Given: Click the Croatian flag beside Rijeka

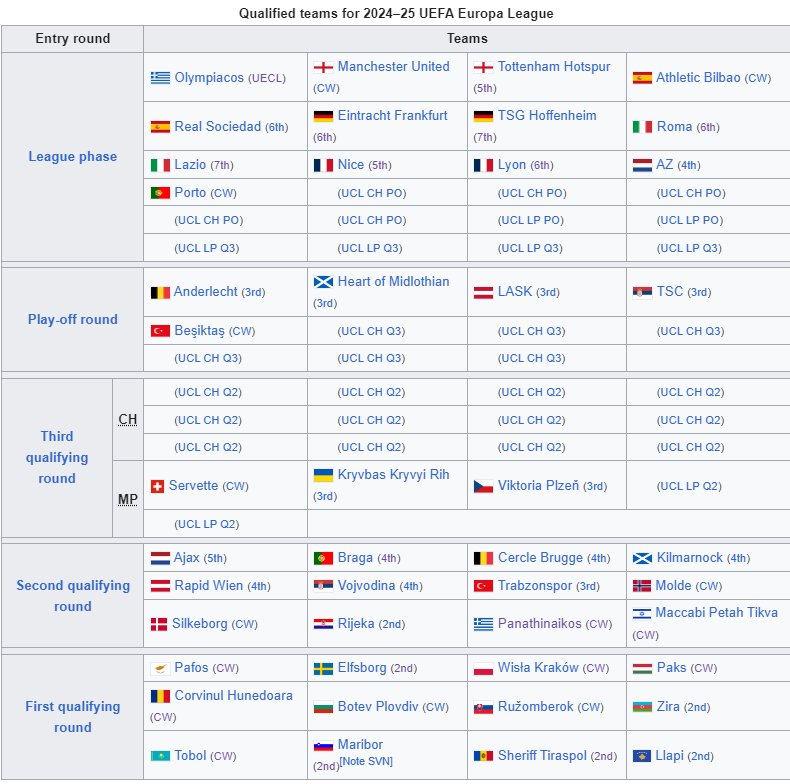Looking at the screenshot, I should pyautogui.click(x=323, y=624).
